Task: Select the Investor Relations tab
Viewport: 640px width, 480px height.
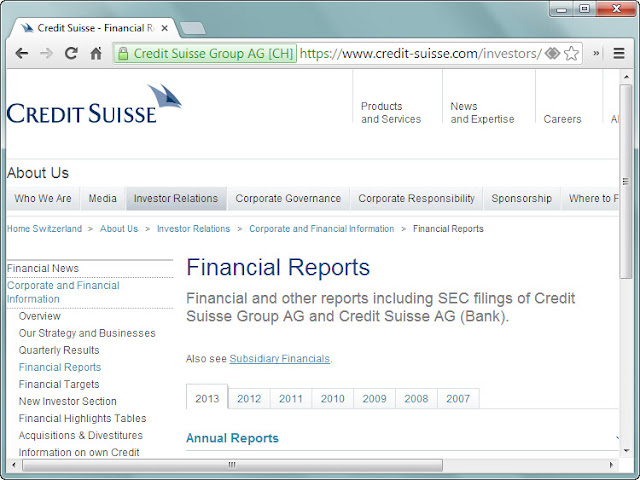Action: click(x=176, y=198)
